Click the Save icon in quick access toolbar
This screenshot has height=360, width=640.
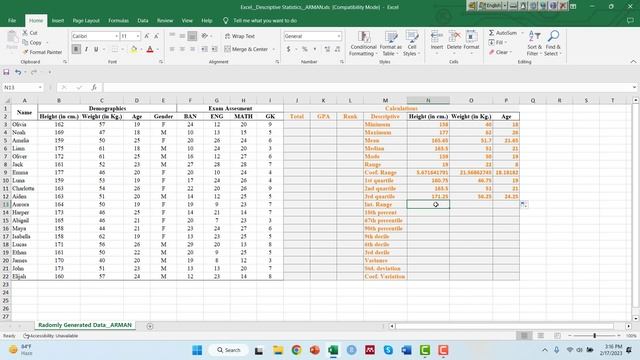click(x=6, y=72)
